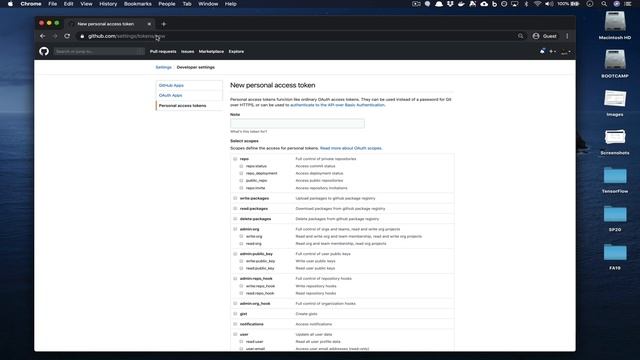Open the FA19 desktop folder
The height and width of the screenshot is (360, 640).
point(615,256)
